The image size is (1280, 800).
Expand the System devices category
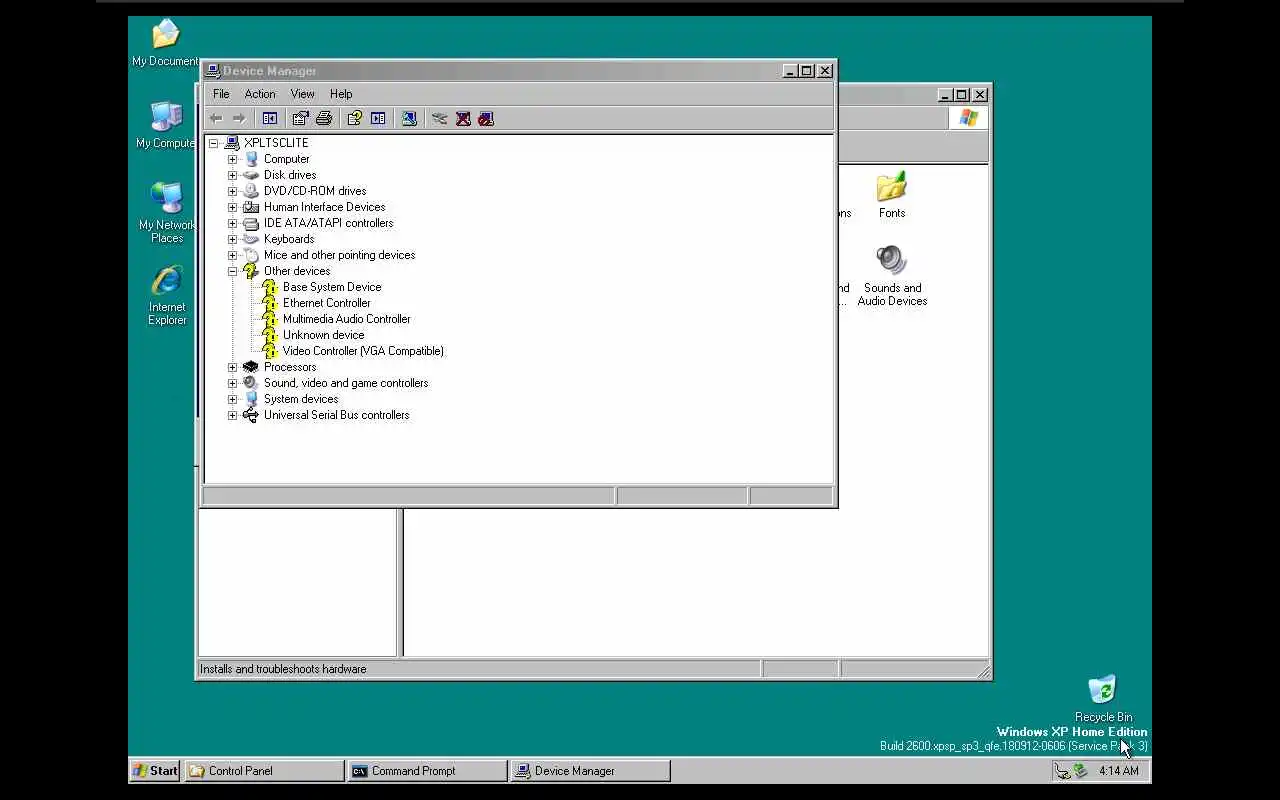pos(233,399)
